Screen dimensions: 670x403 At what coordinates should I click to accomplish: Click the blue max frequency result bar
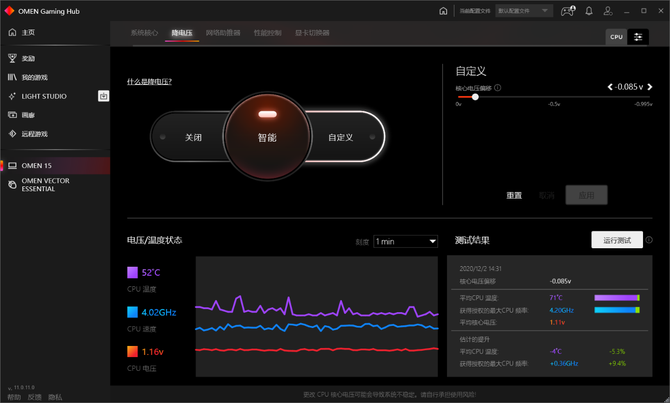click(x=617, y=310)
